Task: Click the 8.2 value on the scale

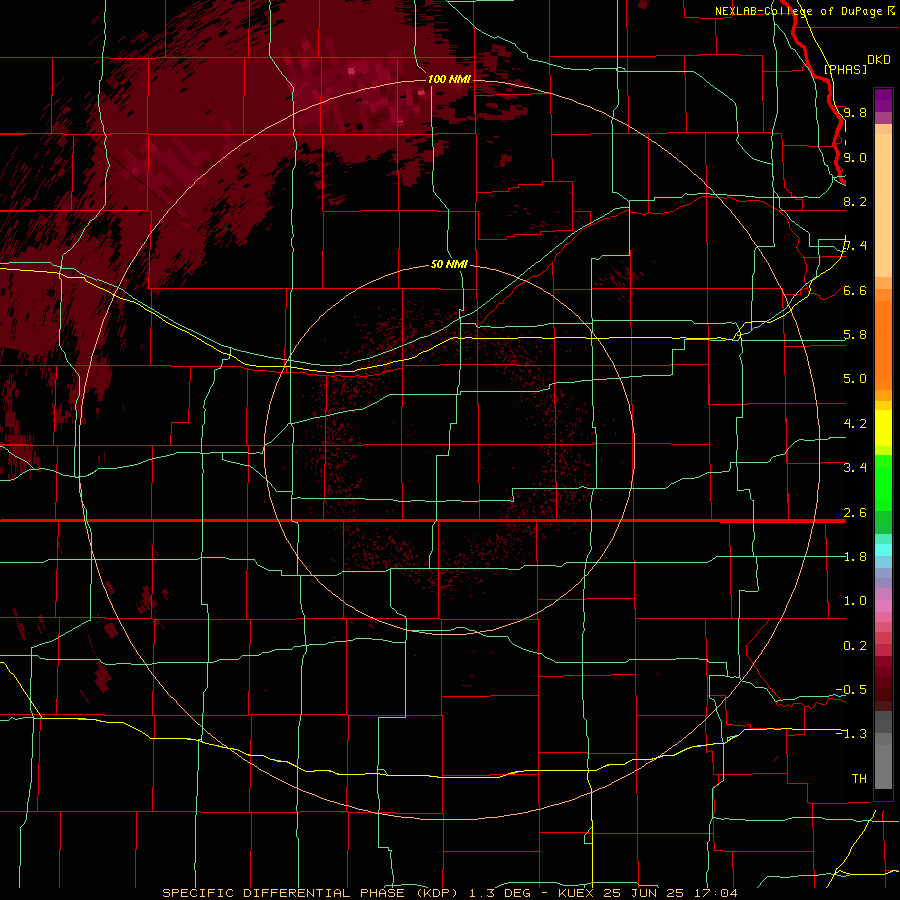Action: 855,201
